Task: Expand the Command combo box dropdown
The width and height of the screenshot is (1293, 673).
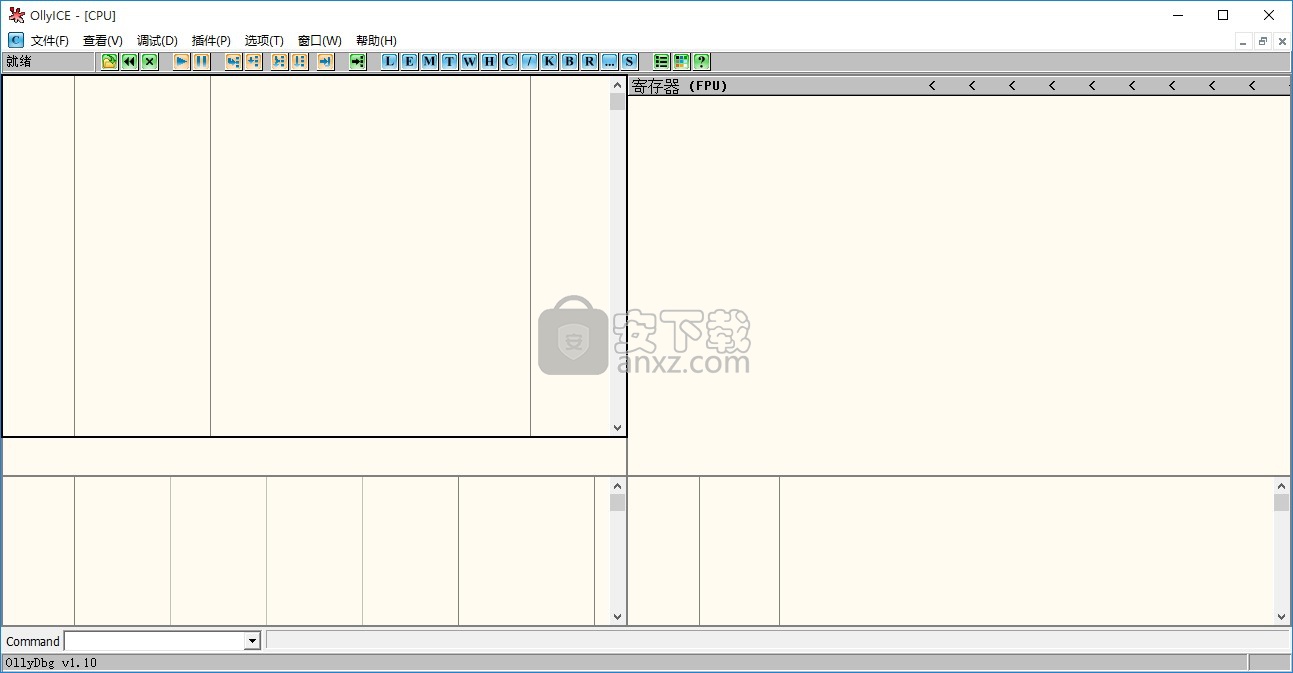Action: coord(253,641)
